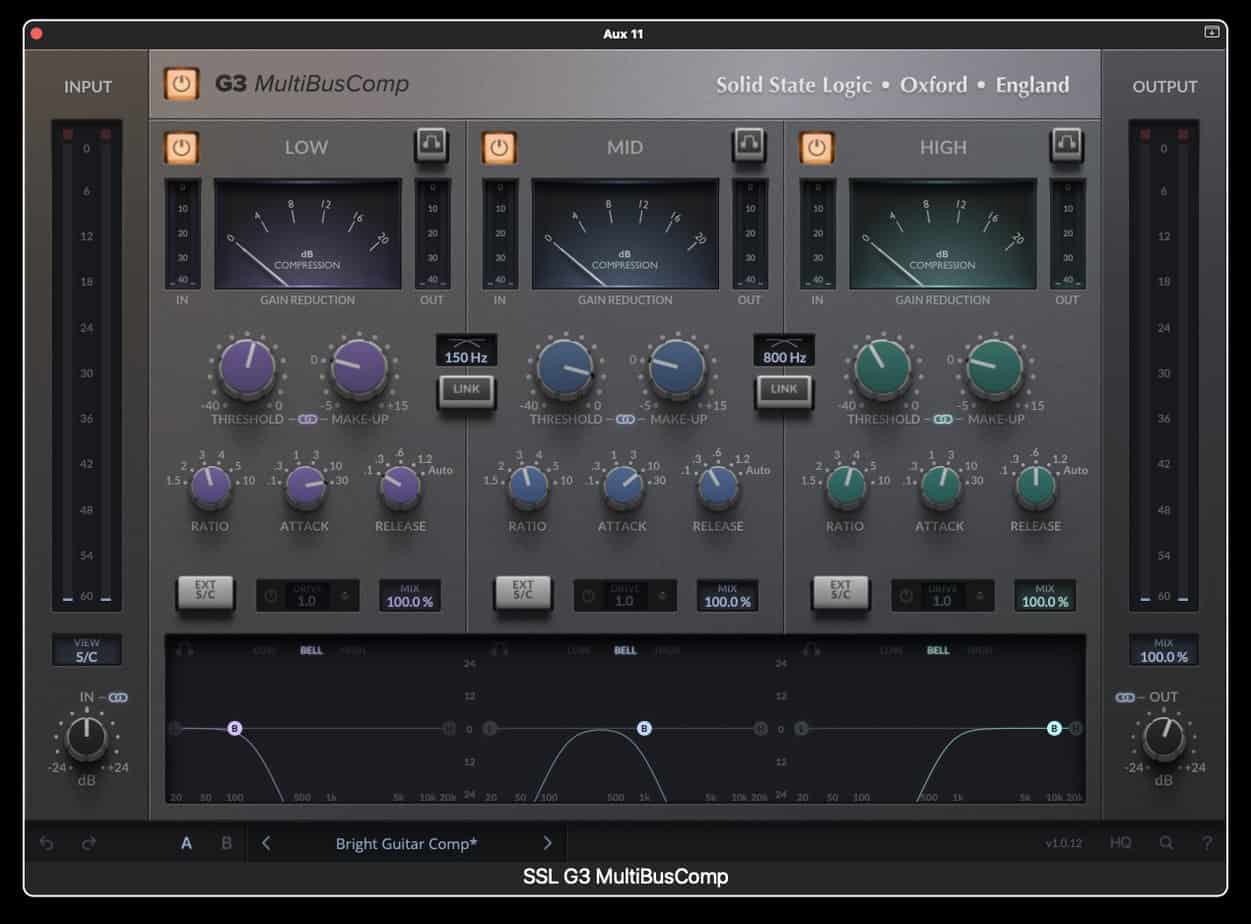Click the MID band MIX 100.0 % field
This screenshot has width=1251, height=924.
728,596
